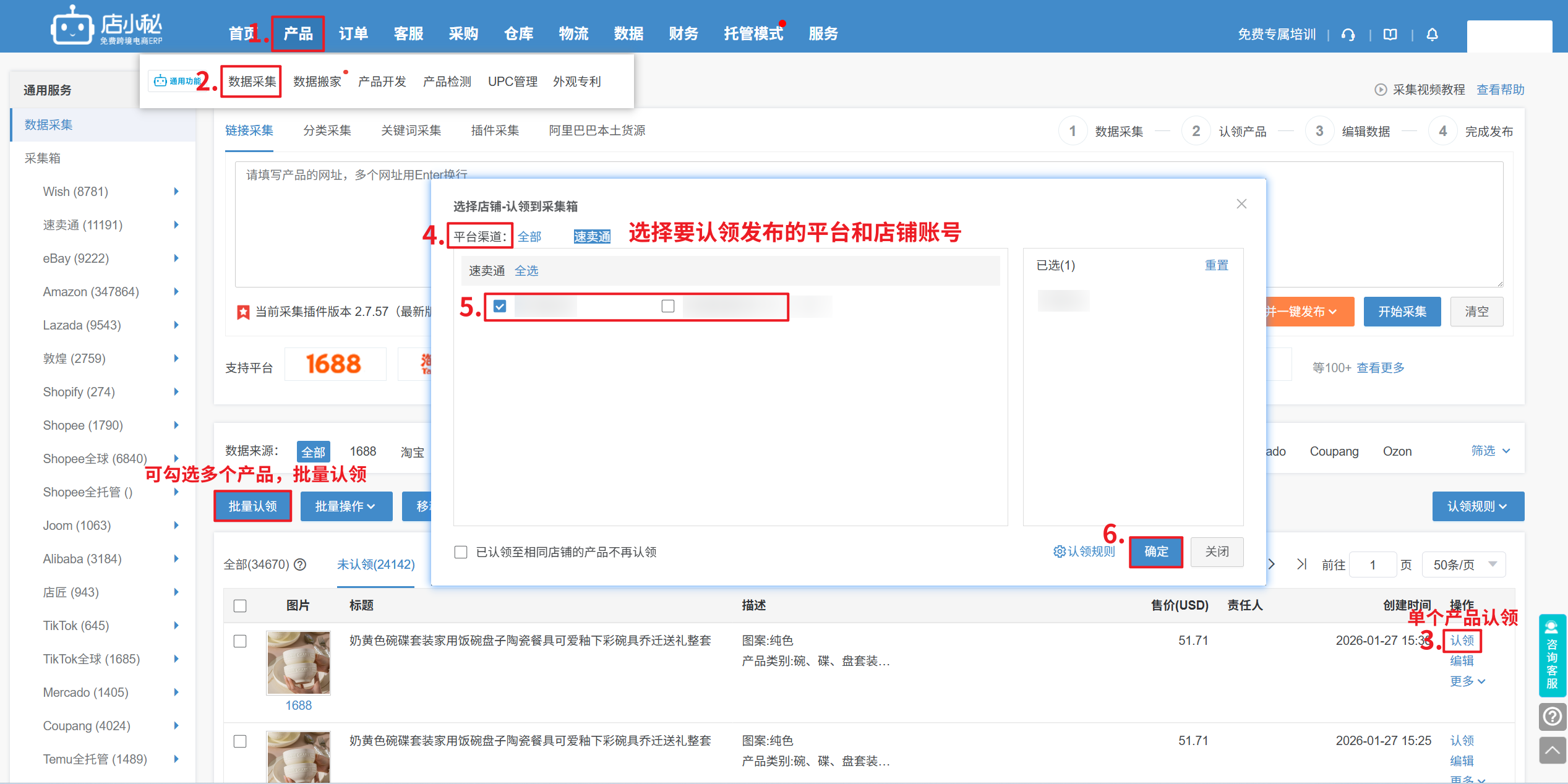Screen dimensions: 1568x784
Task: Click the question mark icon next to 全部(34670)
Action: (300, 565)
